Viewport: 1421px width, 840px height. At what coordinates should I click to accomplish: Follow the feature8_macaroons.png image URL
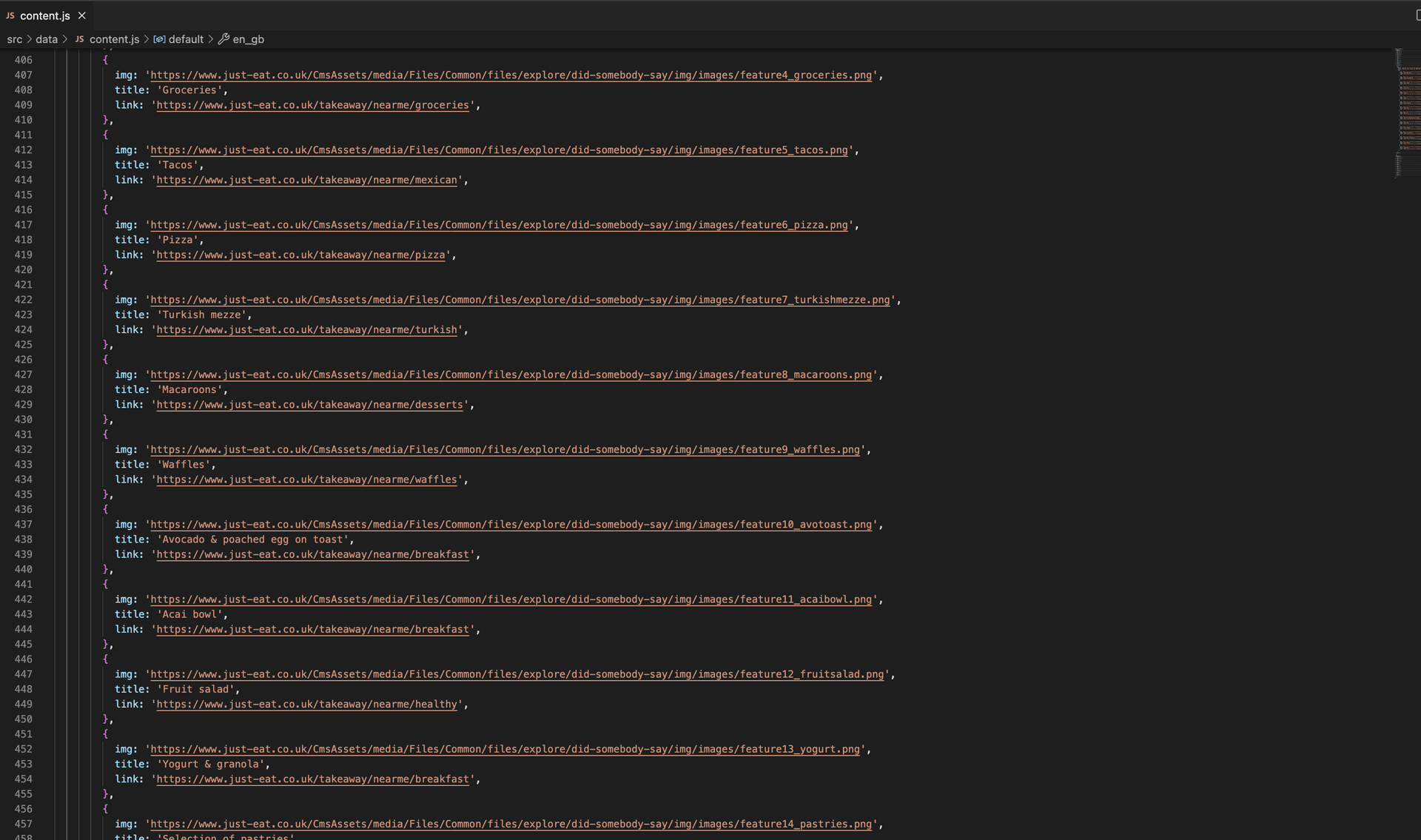(x=511, y=374)
